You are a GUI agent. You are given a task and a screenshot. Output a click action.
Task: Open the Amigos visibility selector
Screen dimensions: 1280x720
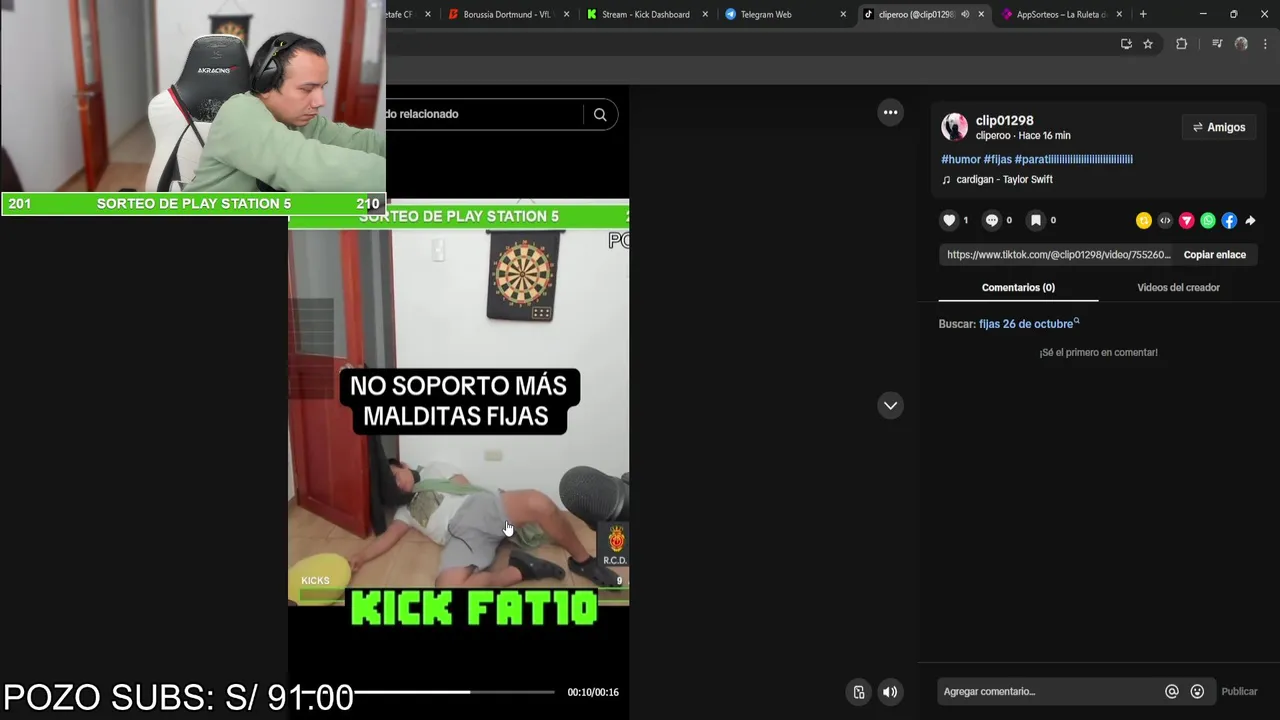(1219, 127)
